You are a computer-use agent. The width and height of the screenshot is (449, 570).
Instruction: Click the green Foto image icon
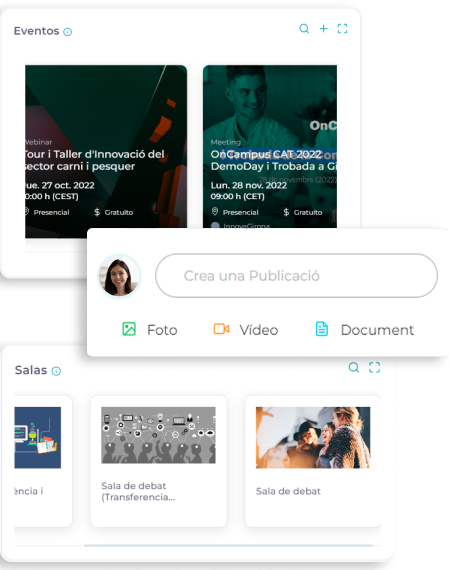[129, 329]
